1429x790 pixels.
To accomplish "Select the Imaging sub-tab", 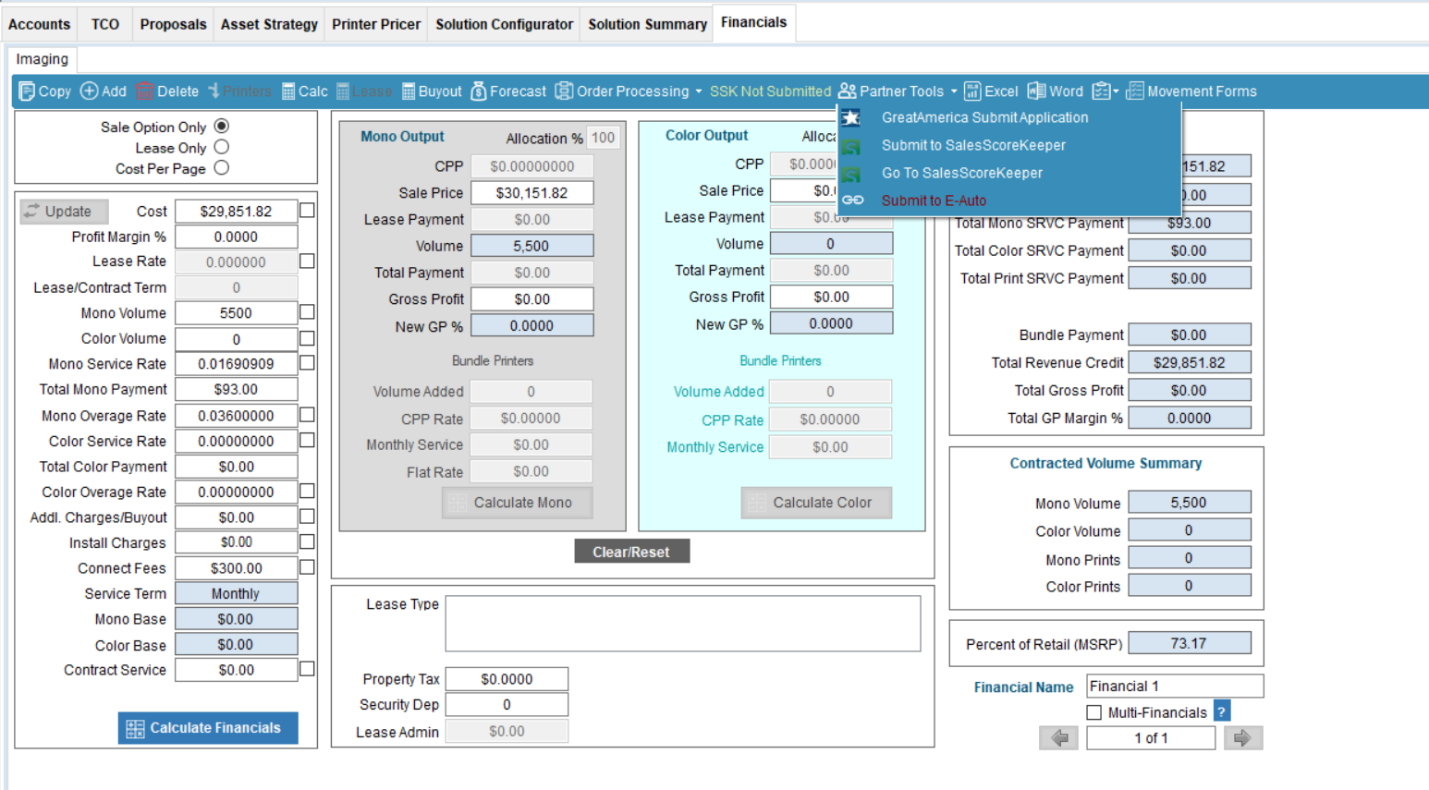I will pos(42,59).
